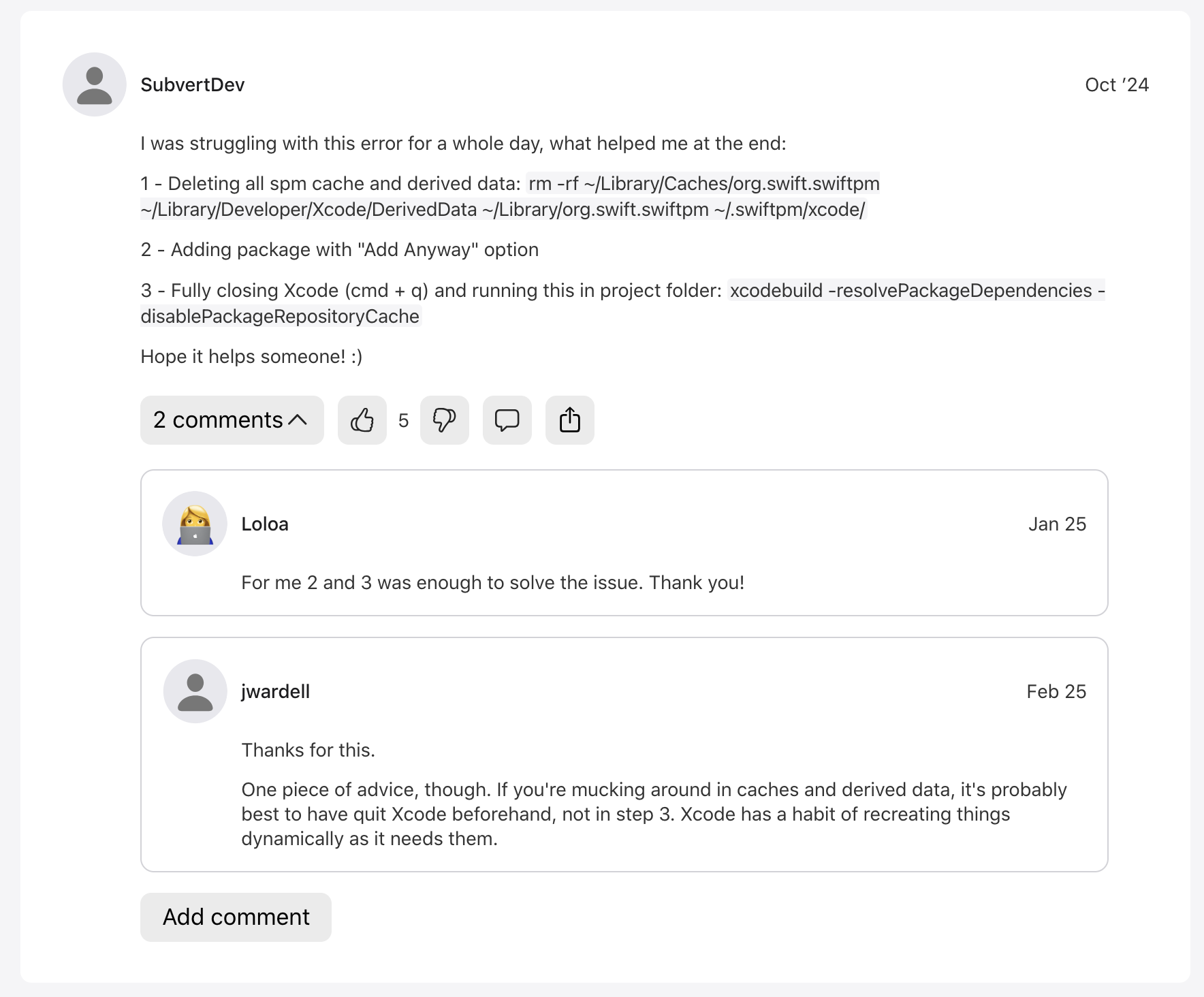
Task: Give the post a thumbs down
Action: click(x=445, y=420)
